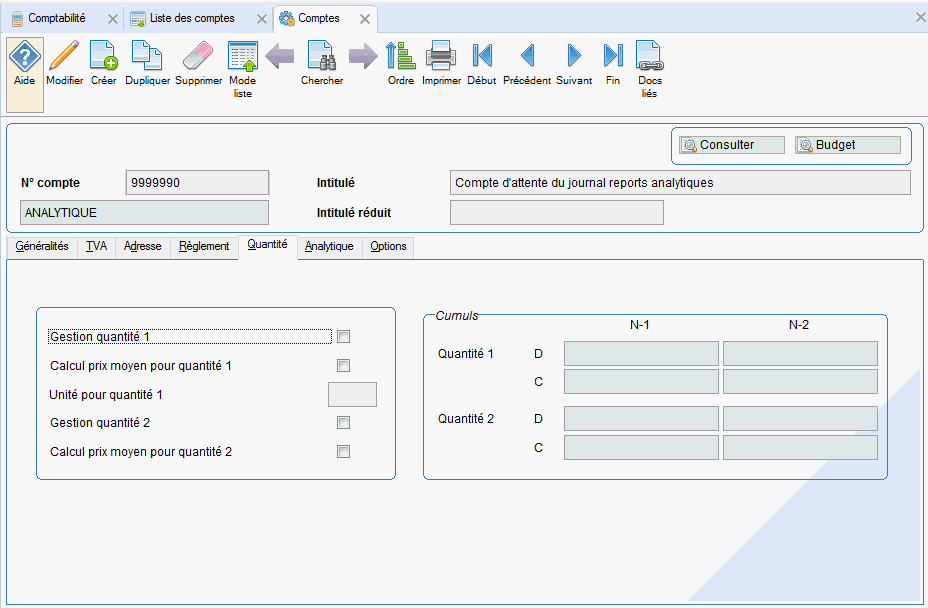928x608 pixels.
Task: Select the Quantité tab
Action: 268,245
